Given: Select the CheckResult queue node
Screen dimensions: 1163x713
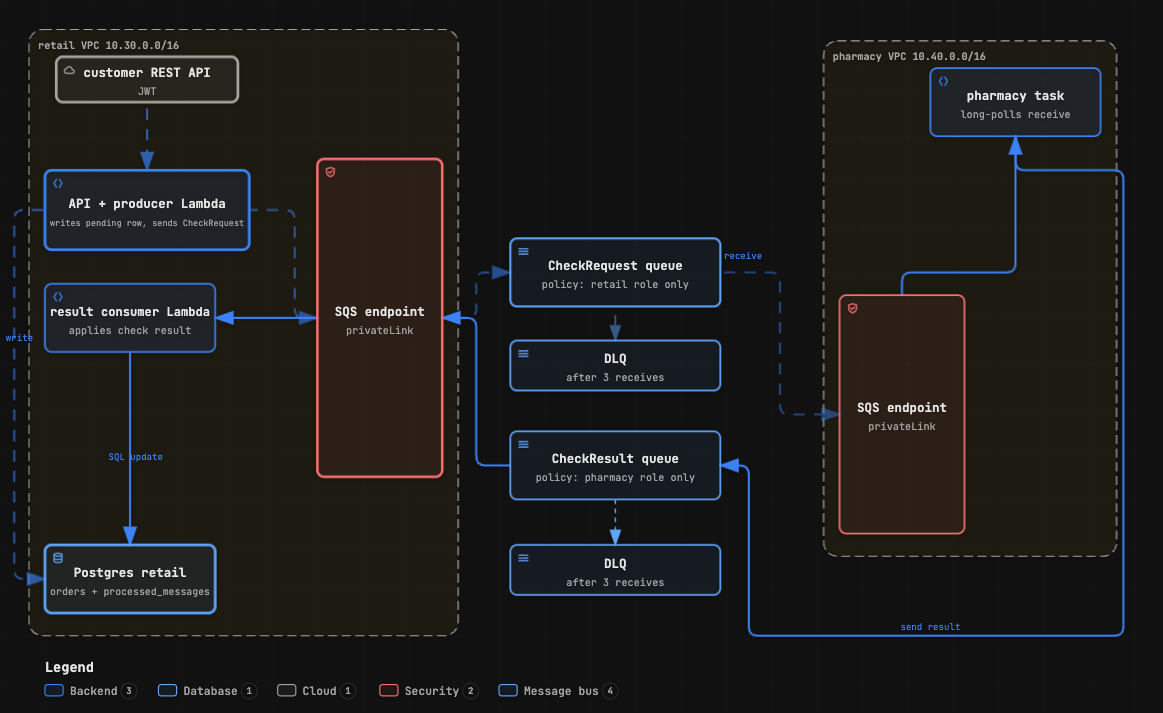Looking at the screenshot, I should point(615,465).
